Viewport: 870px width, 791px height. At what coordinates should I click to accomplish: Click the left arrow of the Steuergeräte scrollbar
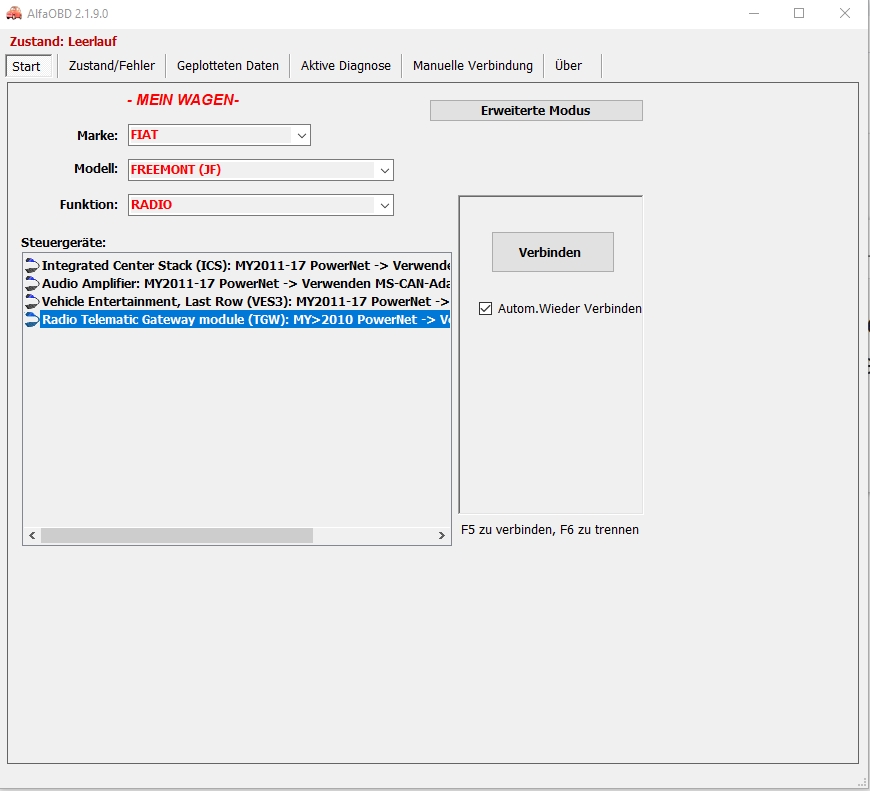click(32, 536)
